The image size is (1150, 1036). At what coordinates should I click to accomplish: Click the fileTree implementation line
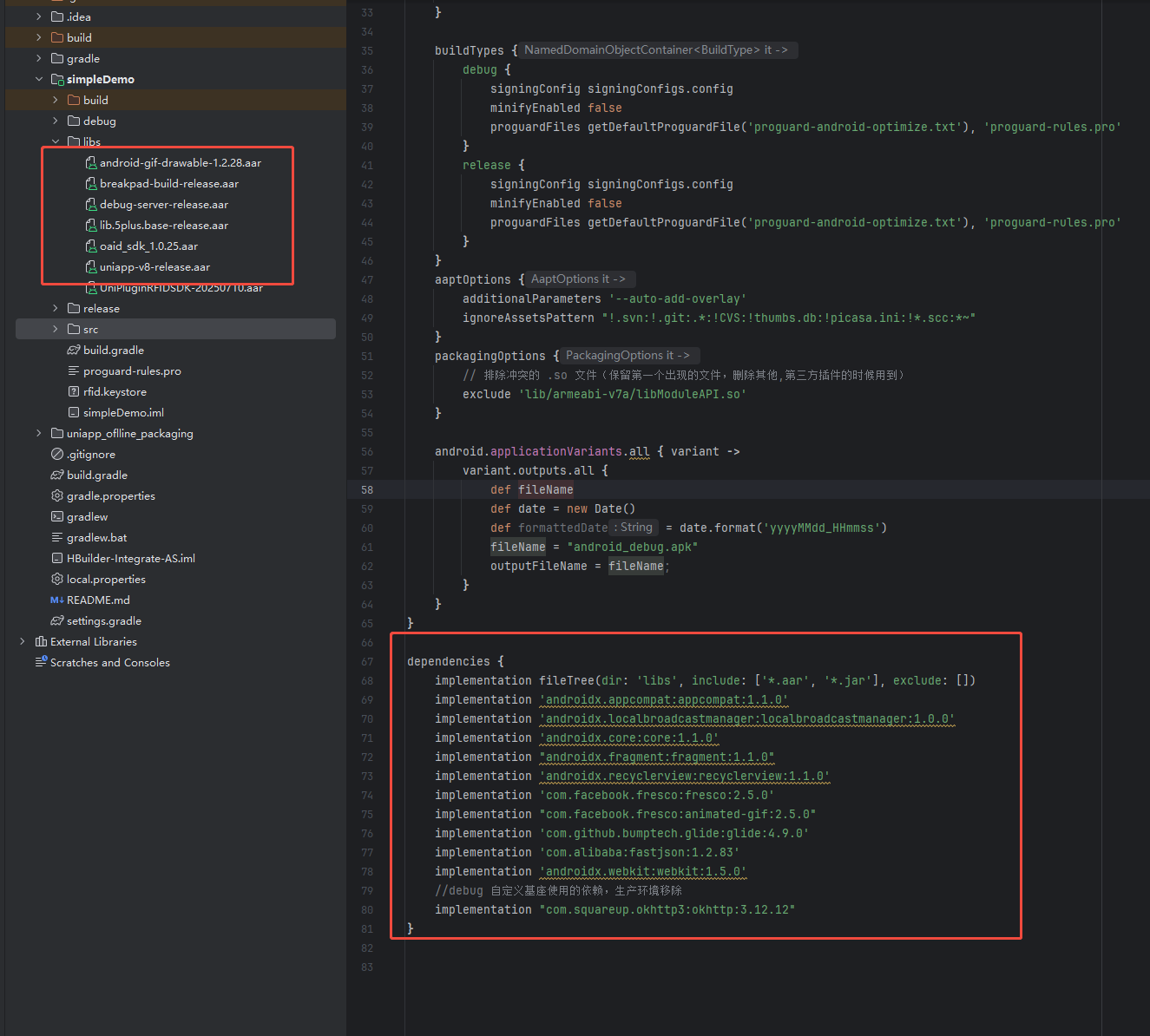click(x=706, y=680)
